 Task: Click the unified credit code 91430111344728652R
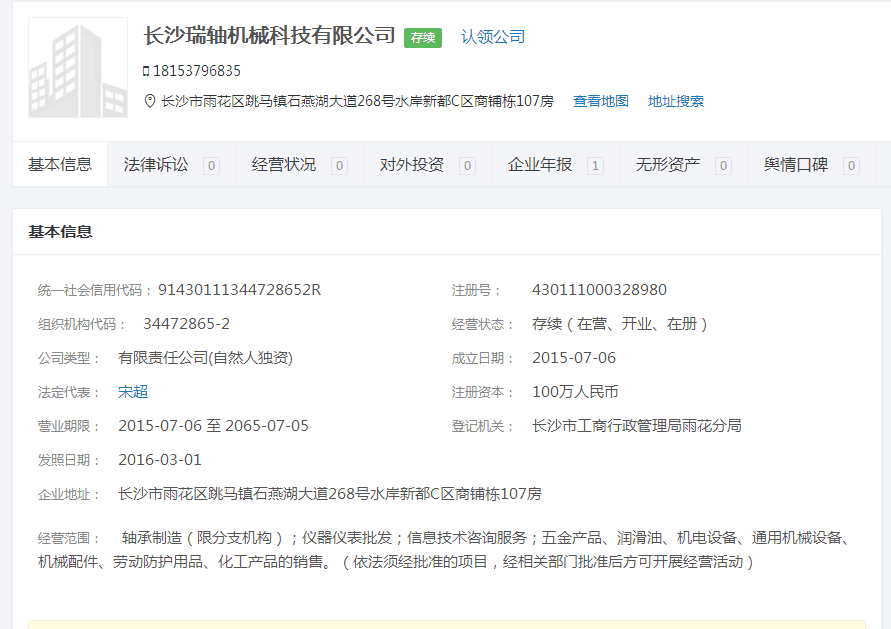tap(239, 290)
